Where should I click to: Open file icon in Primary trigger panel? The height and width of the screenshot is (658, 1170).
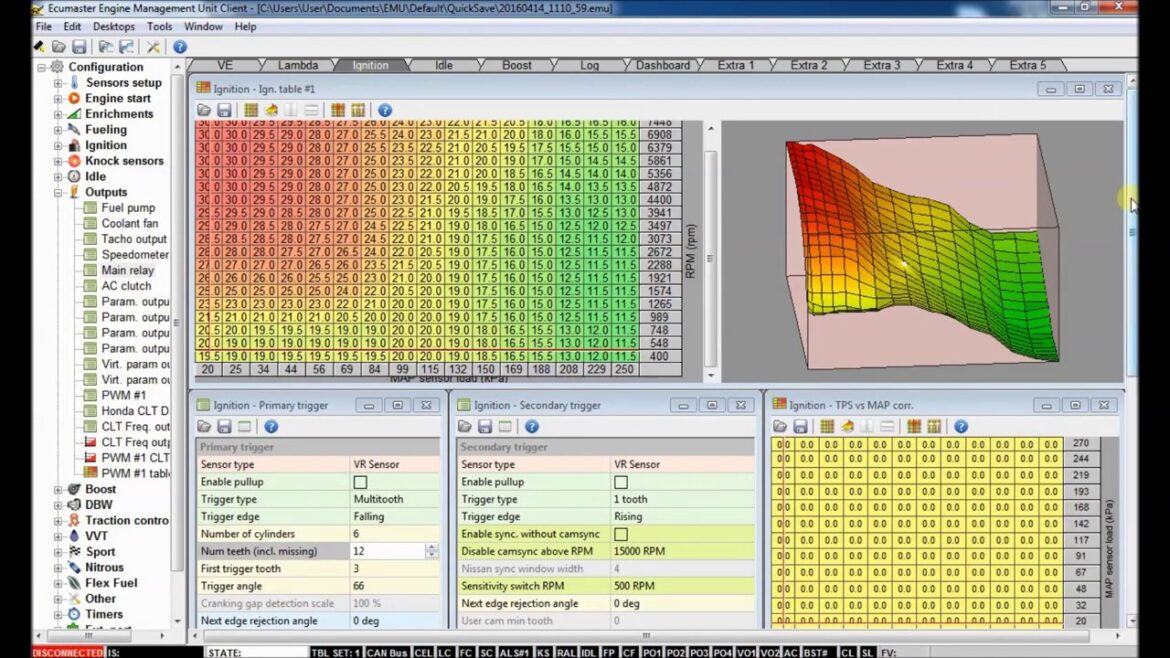(x=205, y=427)
